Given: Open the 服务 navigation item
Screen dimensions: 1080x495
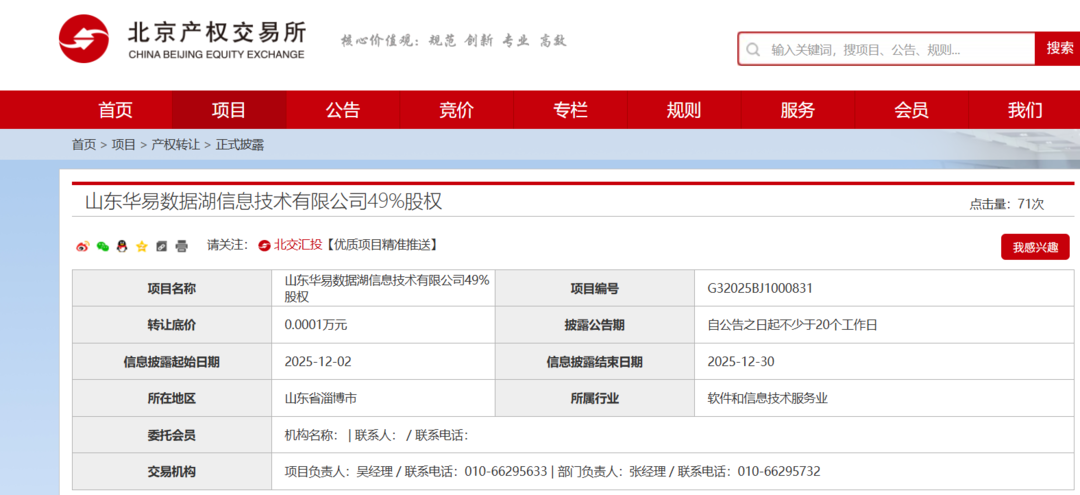Looking at the screenshot, I should point(797,110).
